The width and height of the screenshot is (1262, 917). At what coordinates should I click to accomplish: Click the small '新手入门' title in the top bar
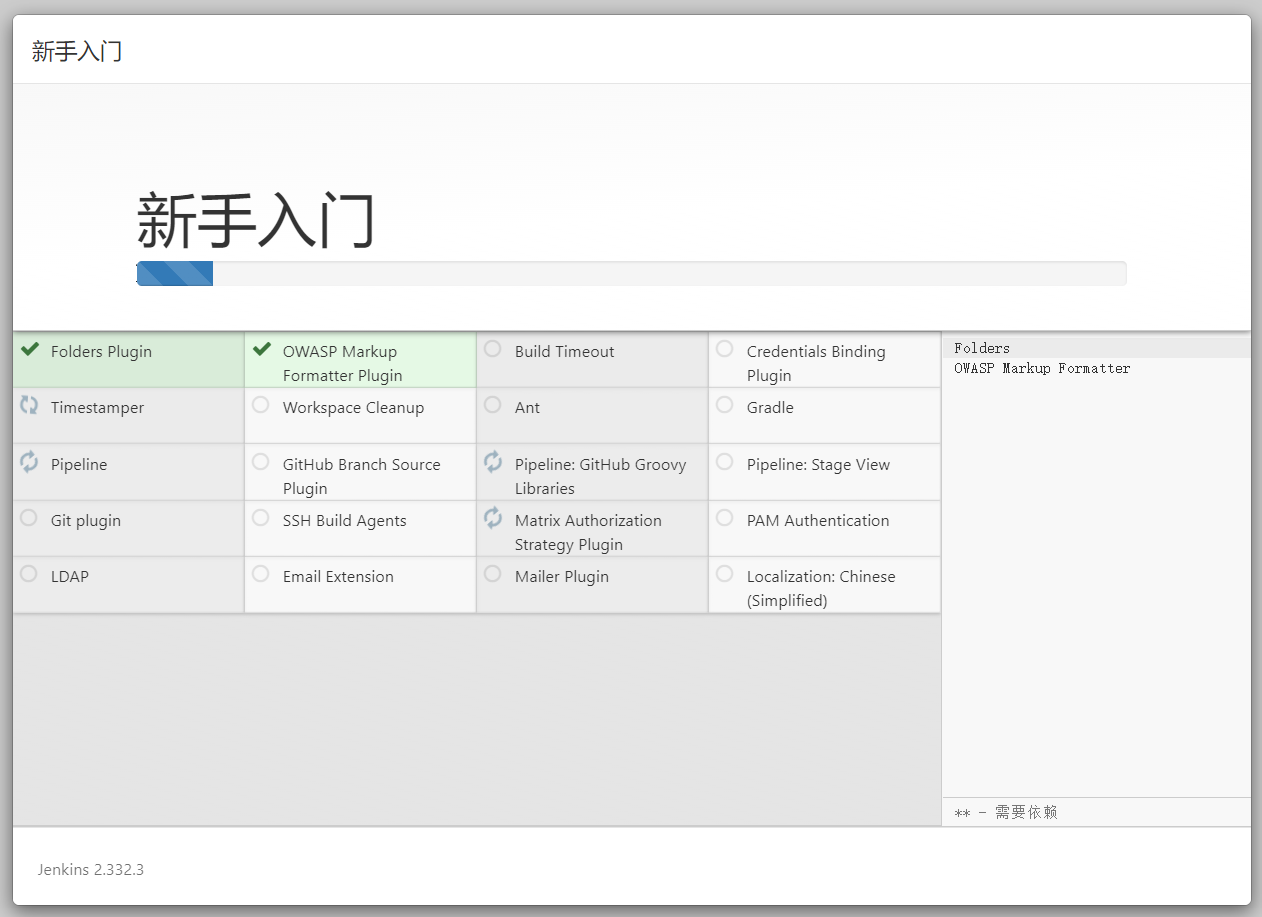(x=77, y=51)
